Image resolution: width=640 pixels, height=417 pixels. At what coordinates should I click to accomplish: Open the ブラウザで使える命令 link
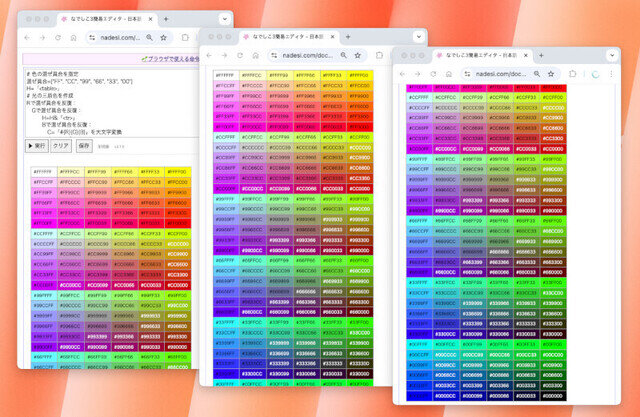pyautogui.click(x=171, y=59)
